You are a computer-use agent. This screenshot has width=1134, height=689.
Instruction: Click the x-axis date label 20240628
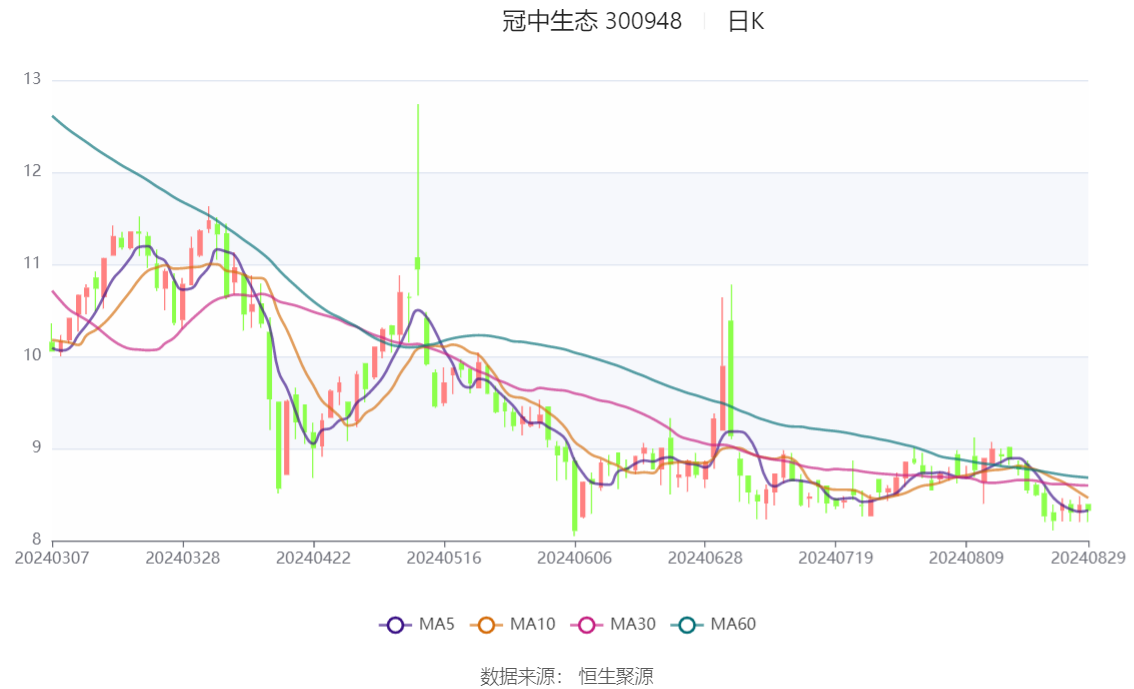coord(705,558)
